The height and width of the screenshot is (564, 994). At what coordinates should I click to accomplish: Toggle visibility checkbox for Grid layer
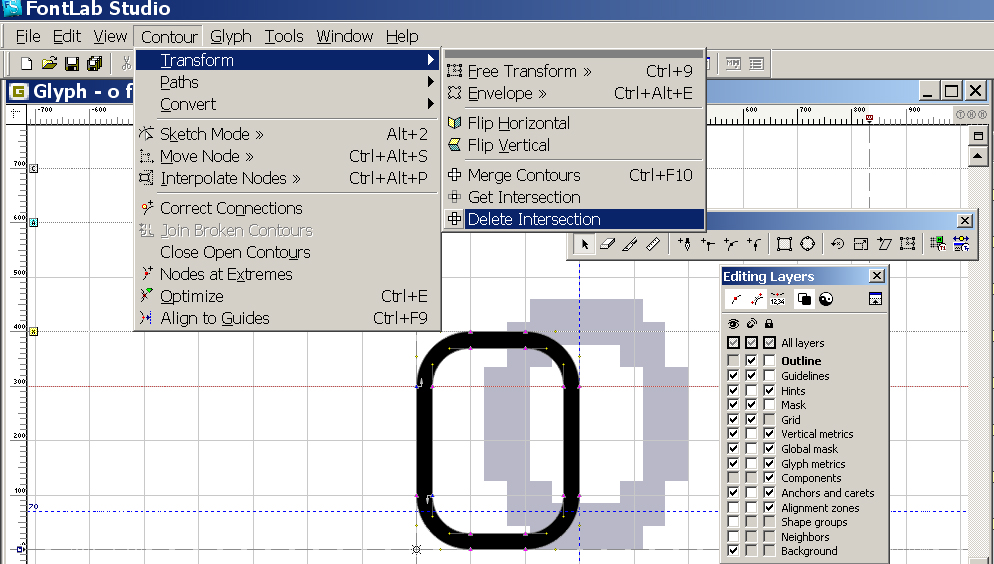(x=733, y=420)
